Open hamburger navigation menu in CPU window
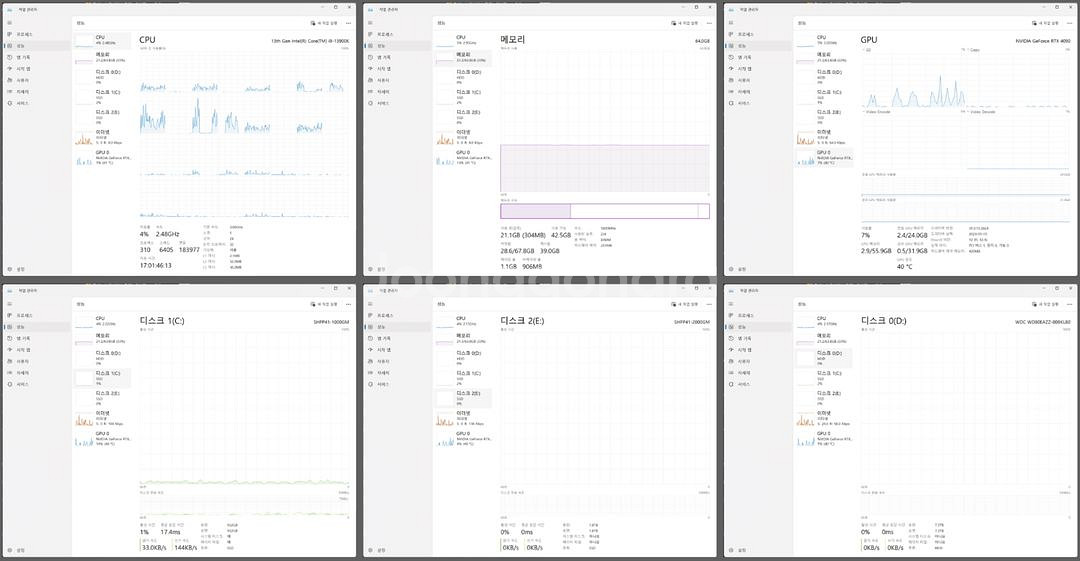The height and width of the screenshot is (561, 1080). tap(10, 23)
